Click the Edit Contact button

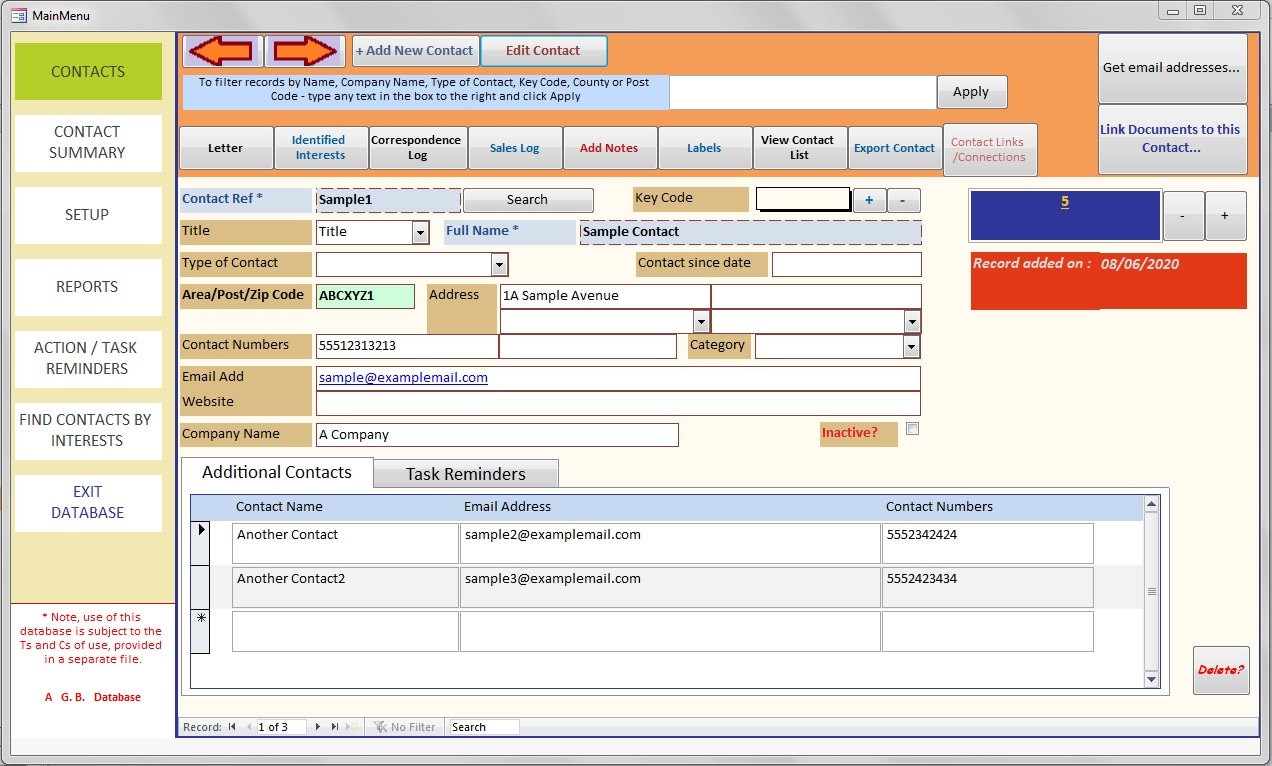[543, 51]
